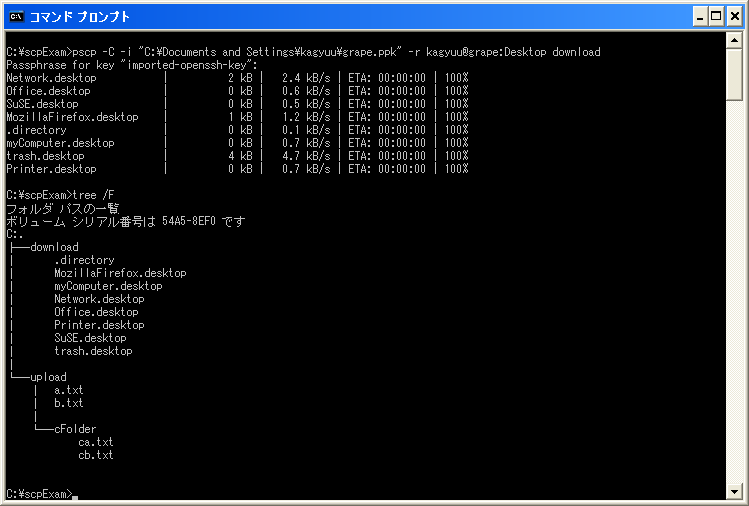Click the scrollbar up arrow

click(735, 42)
